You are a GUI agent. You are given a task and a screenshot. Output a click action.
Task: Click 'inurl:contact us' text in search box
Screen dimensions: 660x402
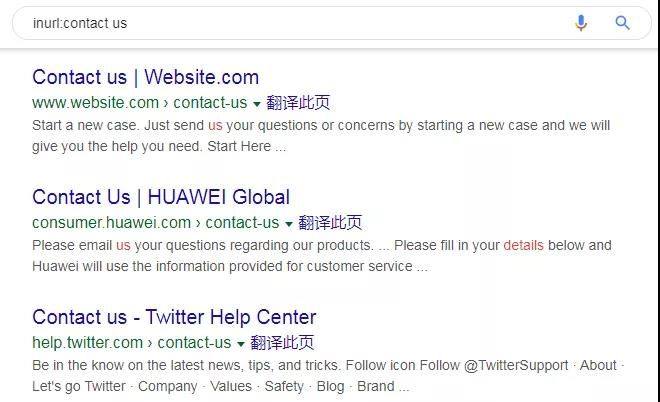tap(80, 23)
